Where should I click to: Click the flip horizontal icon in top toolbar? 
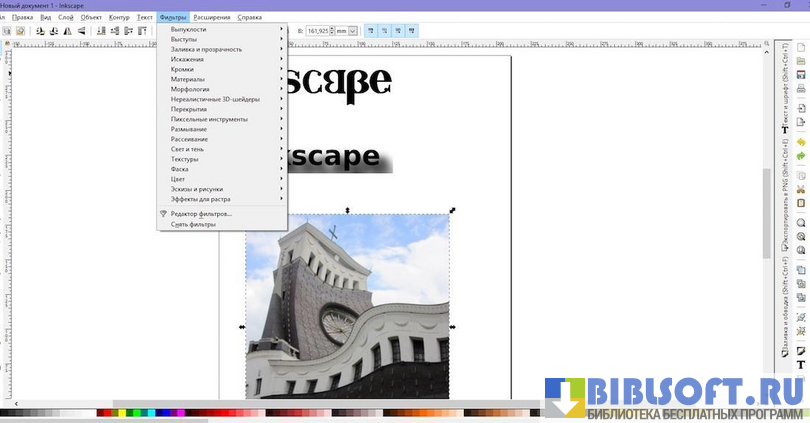(69, 31)
